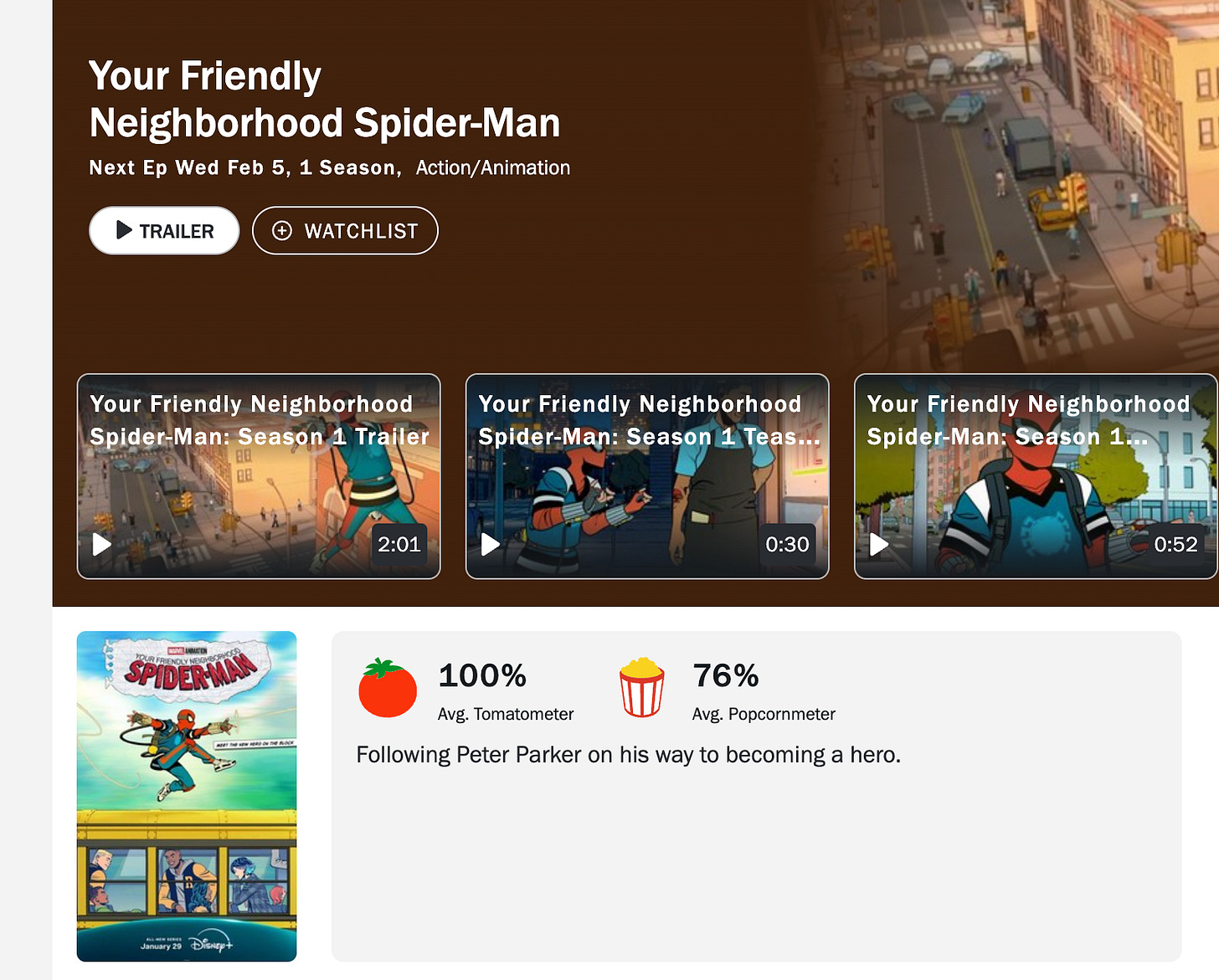Open the Spider-Man show poster image

click(x=187, y=796)
